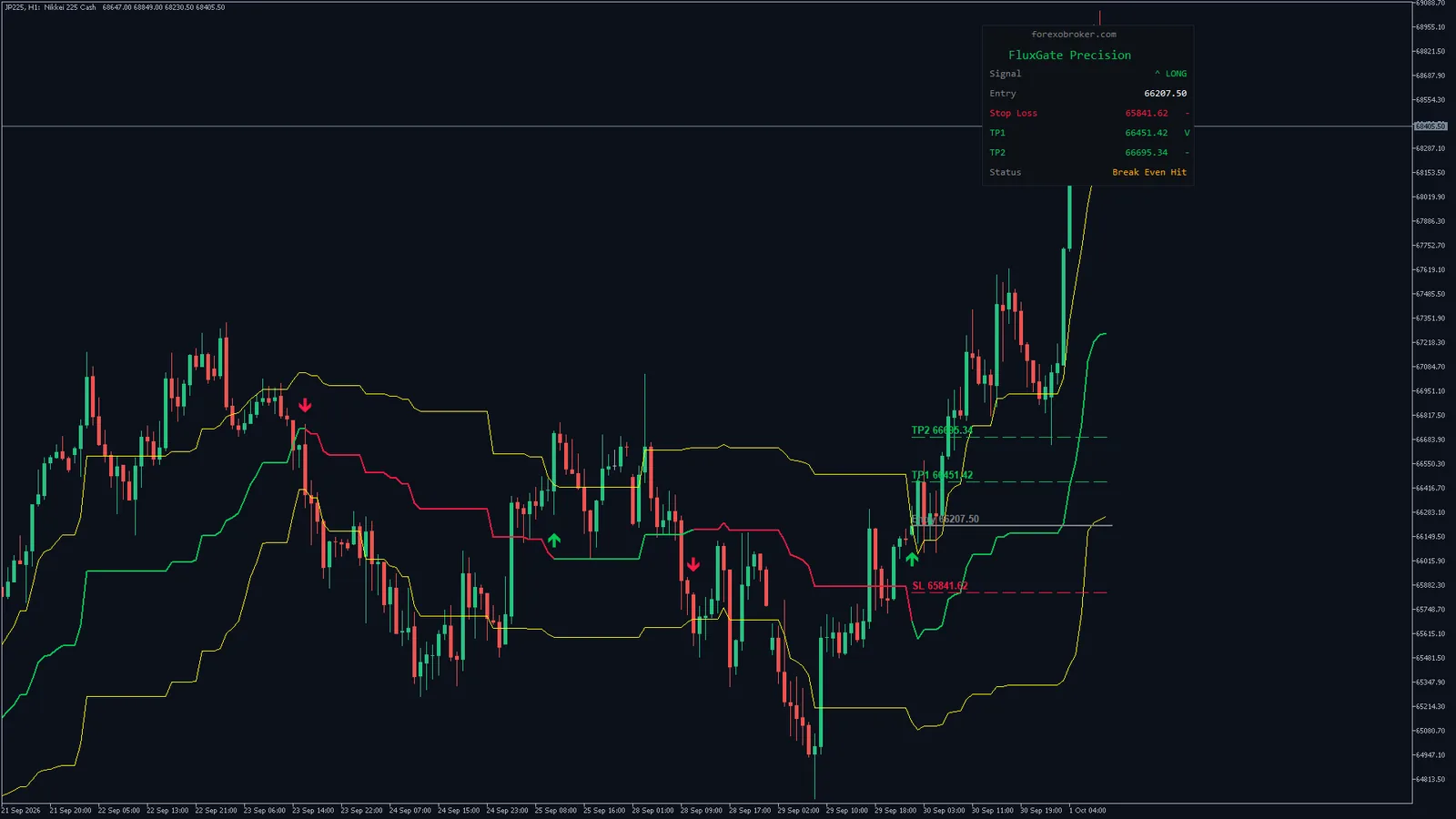Click the 67218.30 price axis label

pos(1430,343)
